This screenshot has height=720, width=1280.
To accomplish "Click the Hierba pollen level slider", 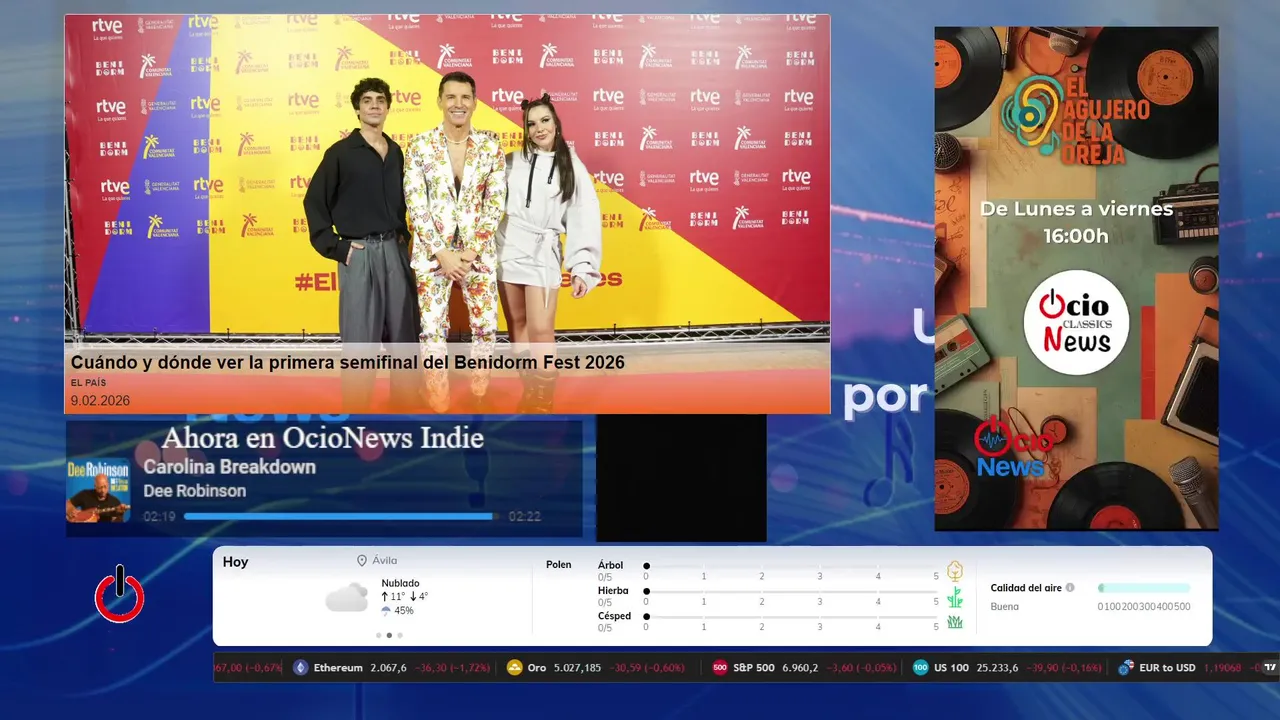I will [x=792, y=591].
